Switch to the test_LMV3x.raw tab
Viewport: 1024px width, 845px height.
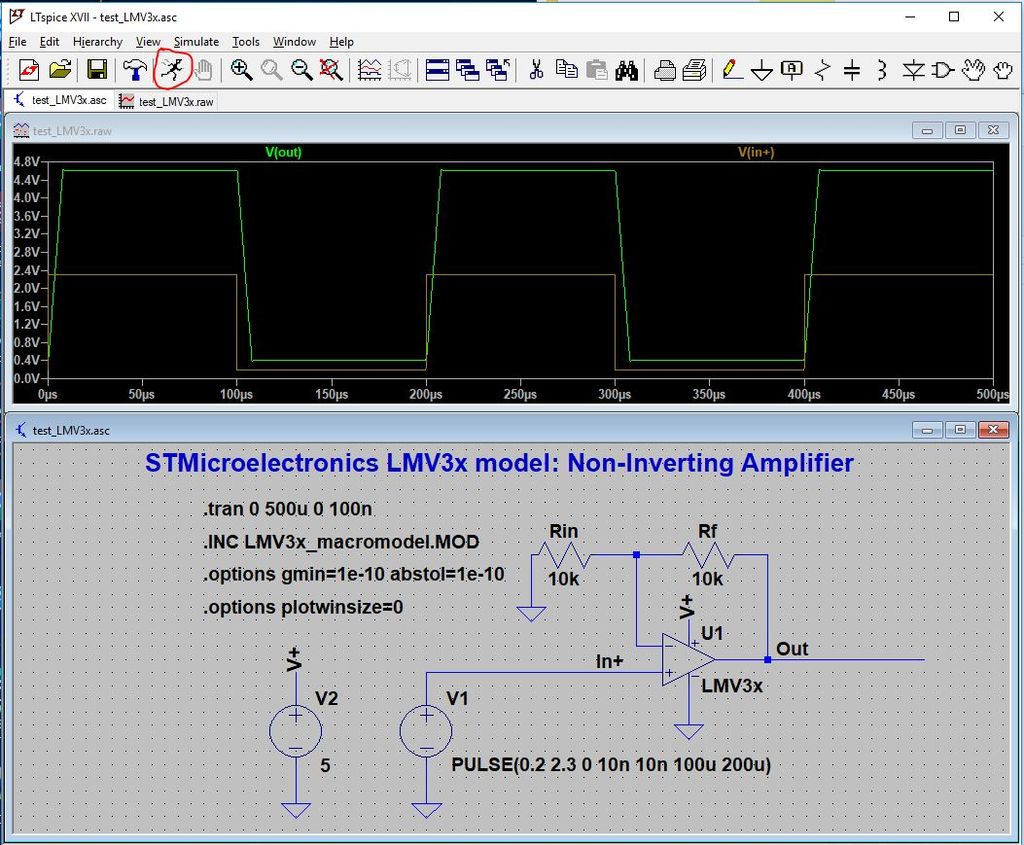167,101
